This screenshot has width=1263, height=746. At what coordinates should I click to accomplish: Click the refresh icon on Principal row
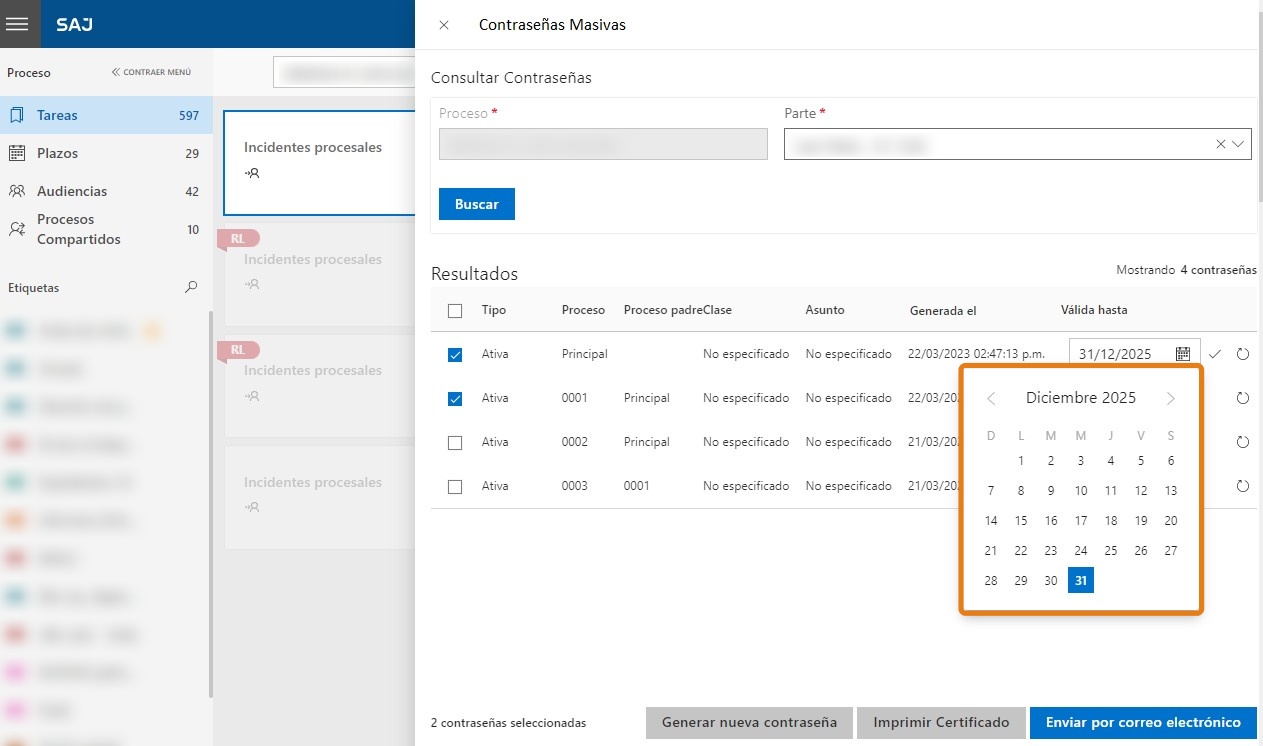[x=1243, y=354]
